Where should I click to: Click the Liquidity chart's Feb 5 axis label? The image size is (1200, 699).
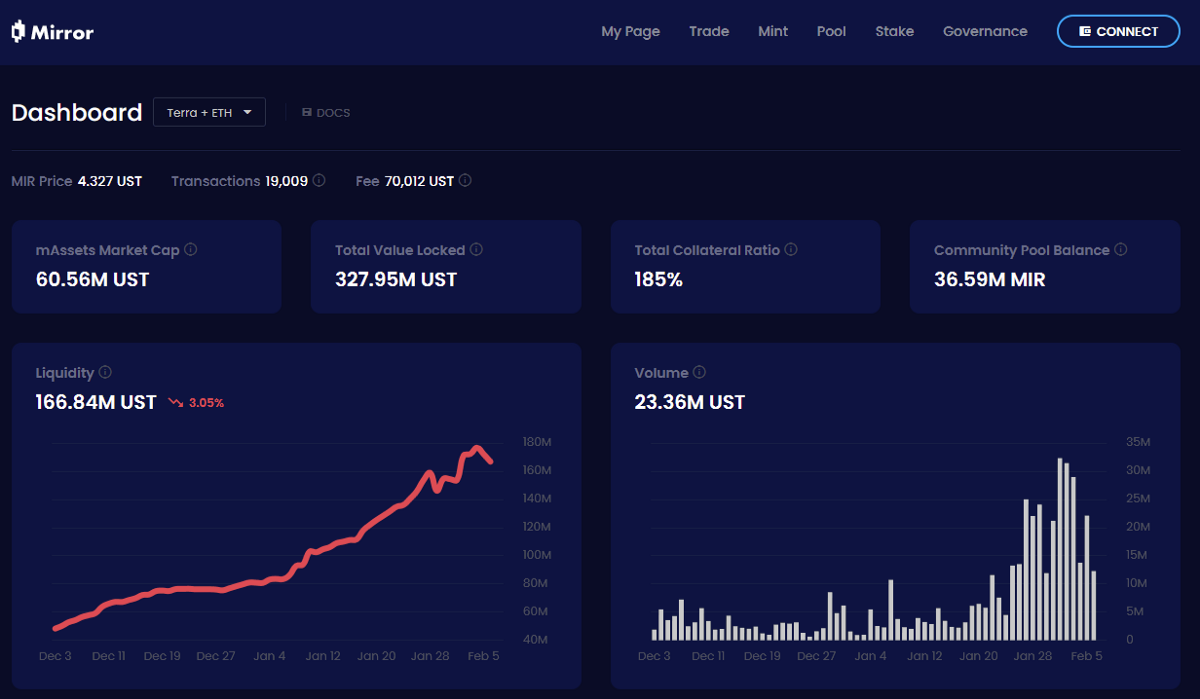[483, 656]
